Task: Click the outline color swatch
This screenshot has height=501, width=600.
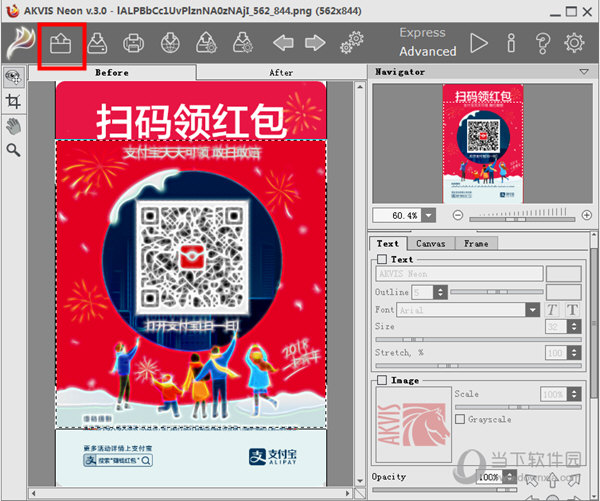Action: (564, 292)
